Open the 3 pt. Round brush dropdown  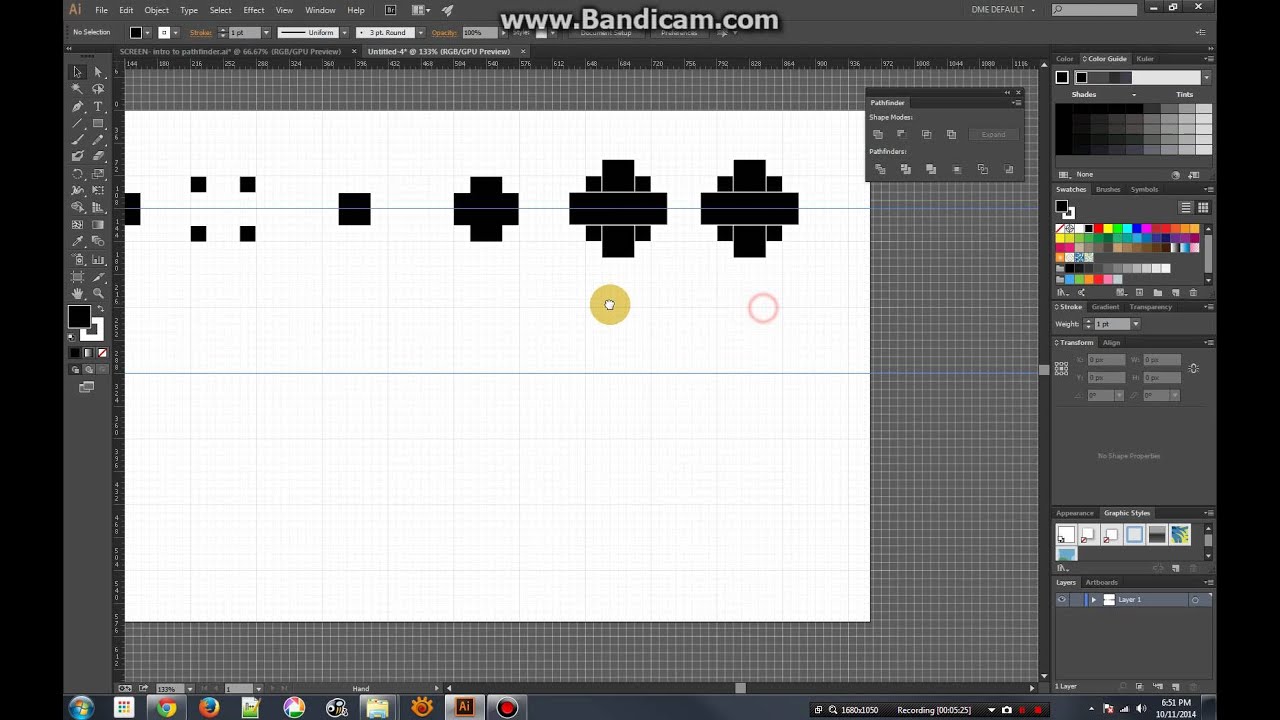[x=422, y=32]
